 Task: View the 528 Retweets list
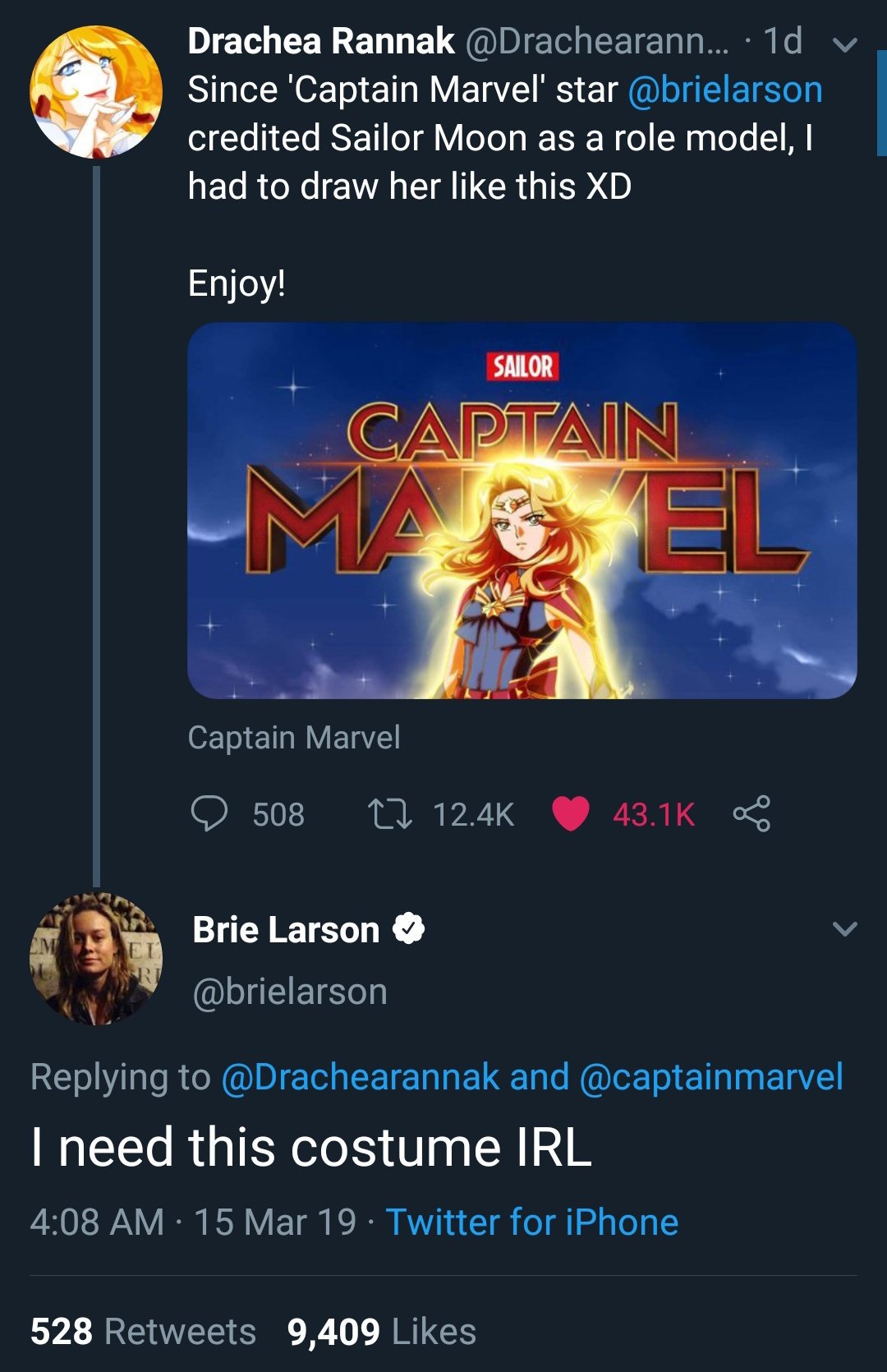click(x=144, y=1331)
